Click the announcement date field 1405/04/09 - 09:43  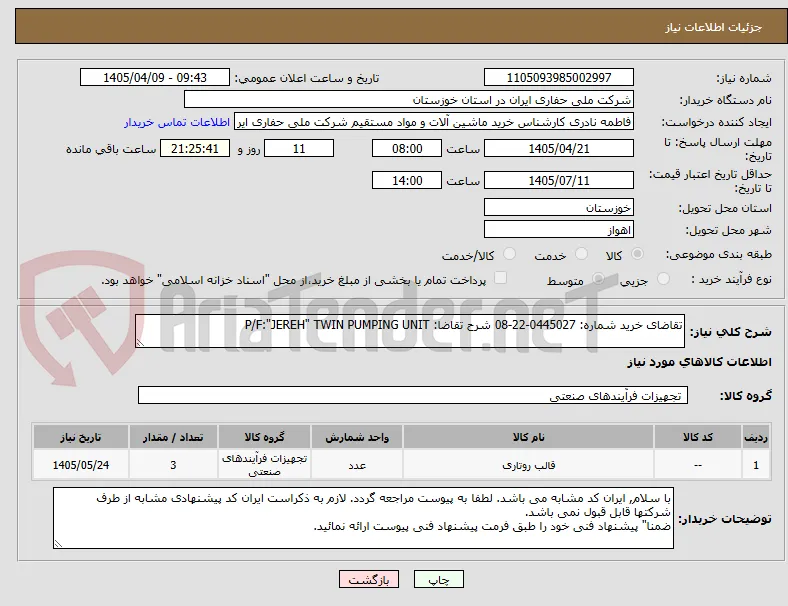[x=155, y=78]
